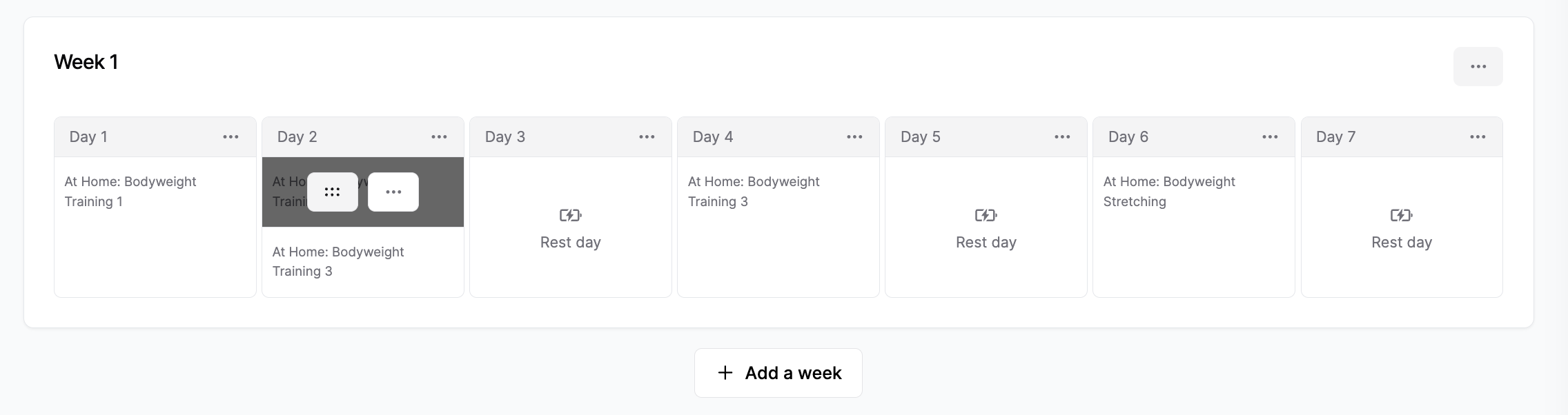Click the Rest day icon in Day 3
The width and height of the screenshot is (1568, 415).
click(x=570, y=216)
